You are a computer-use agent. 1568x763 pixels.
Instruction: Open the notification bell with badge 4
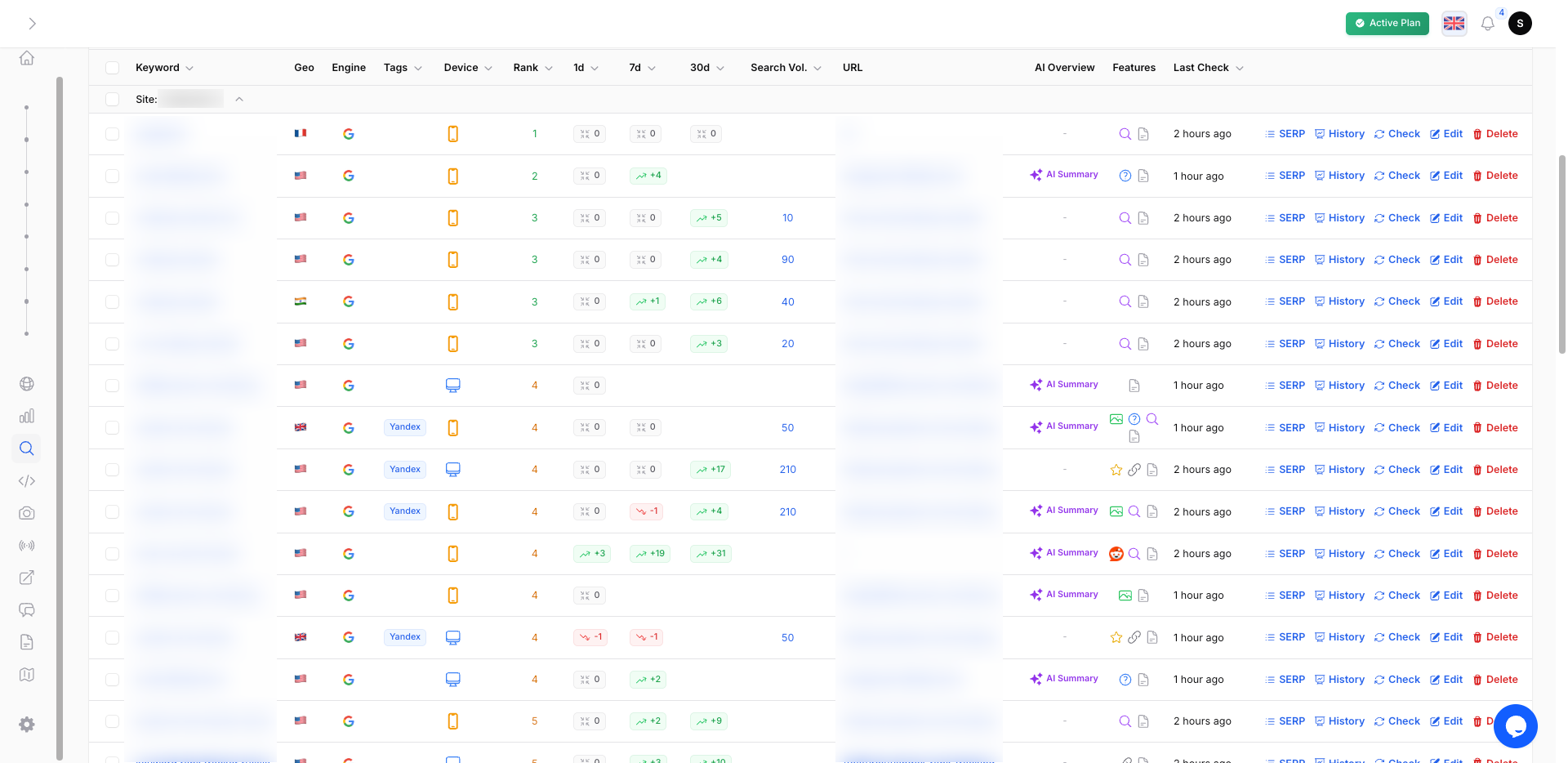tap(1487, 24)
